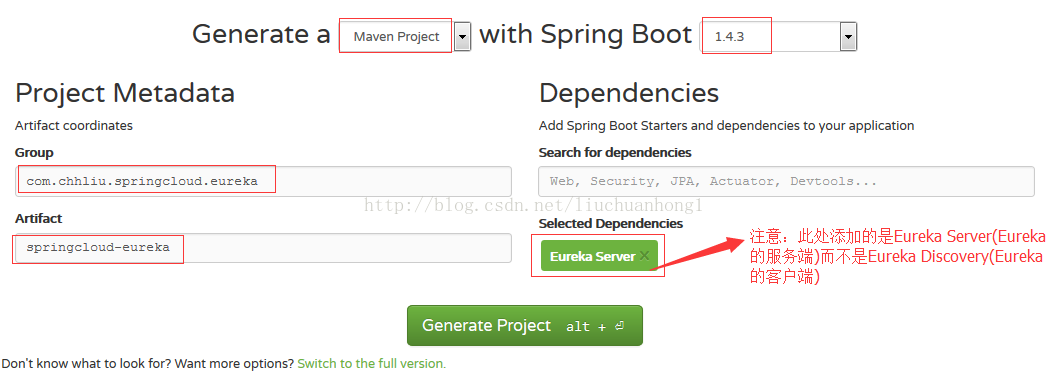Image resolution: width=1050 pixels, height=389 pixels.
Task: Click the Selected Dependencies label
Action: [611, 223]
